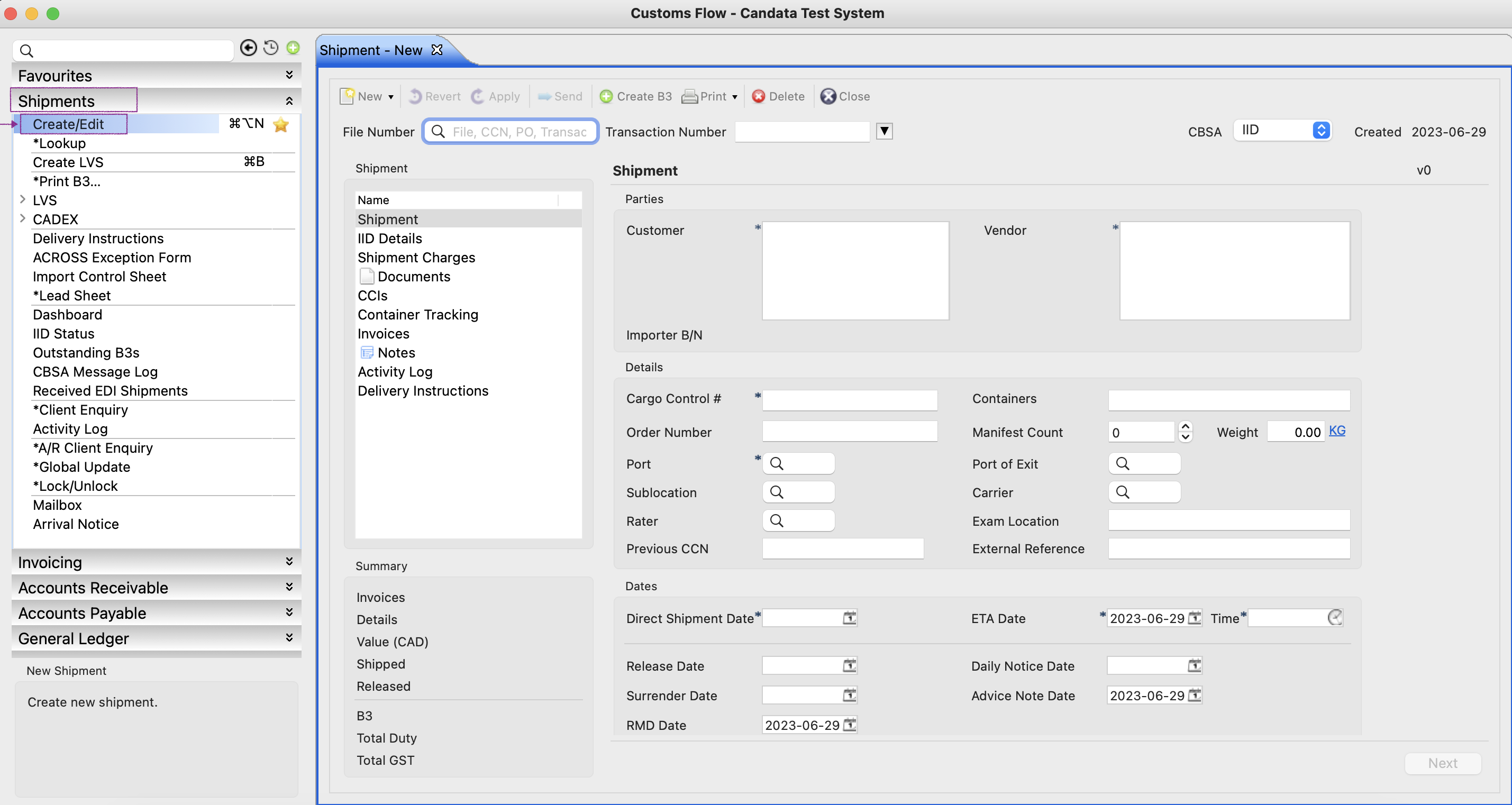Image resolution: width=1512 pixels, height=805 pixels.
Task: Open Arrival Notice entry
Action: pyautogui.click(x=76, y=524)
